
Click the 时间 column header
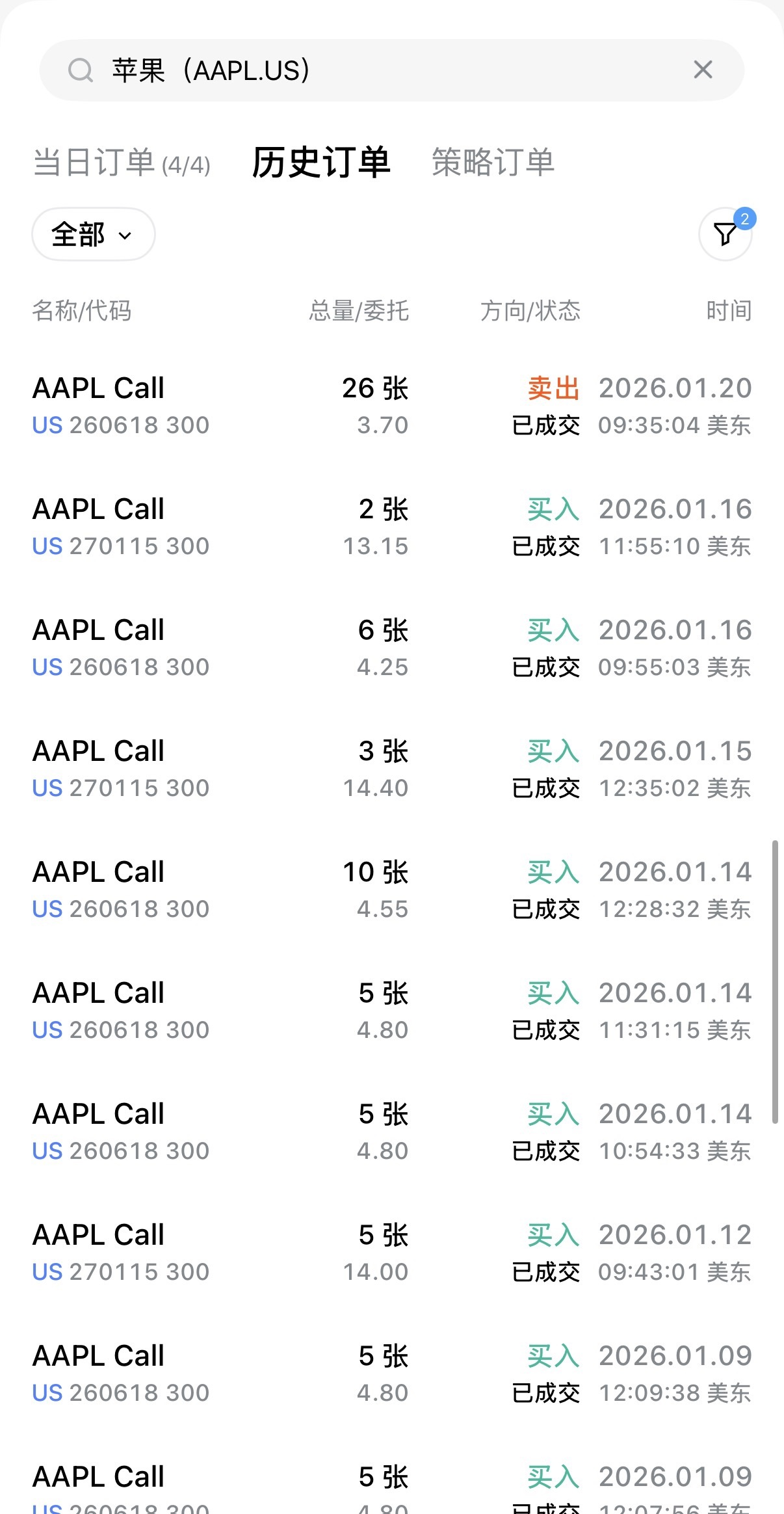point(729,311)
